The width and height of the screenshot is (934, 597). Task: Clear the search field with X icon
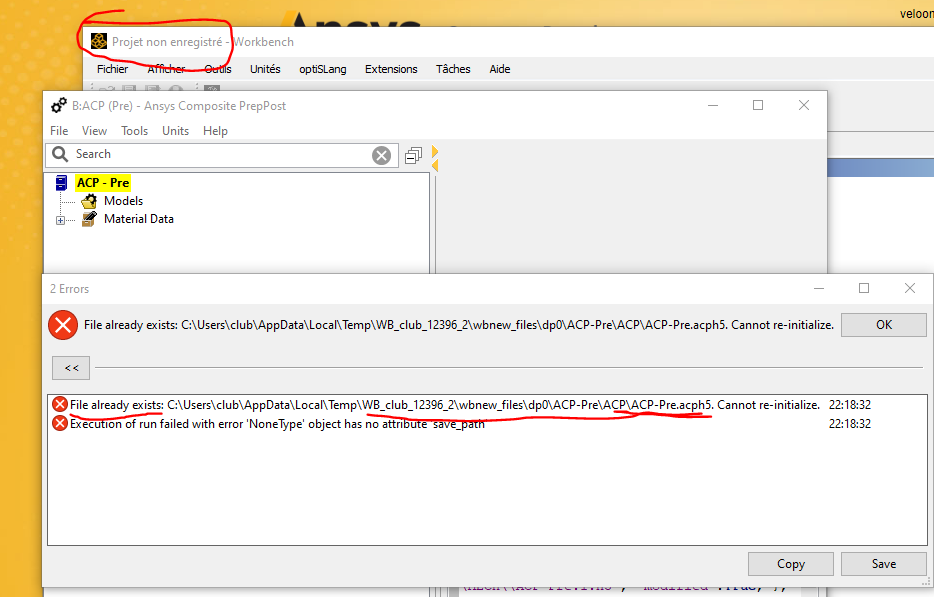click(x=381, y=156)
